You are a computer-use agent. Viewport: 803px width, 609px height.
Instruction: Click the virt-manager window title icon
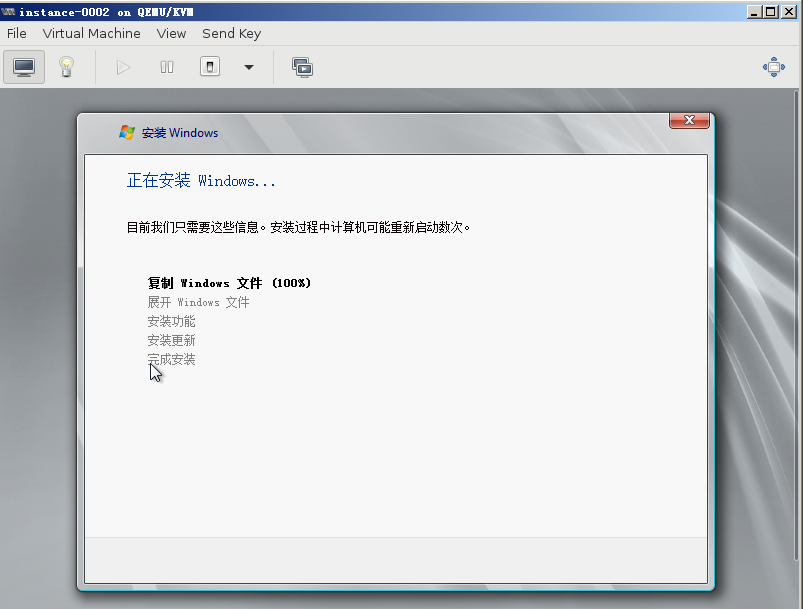8,11
